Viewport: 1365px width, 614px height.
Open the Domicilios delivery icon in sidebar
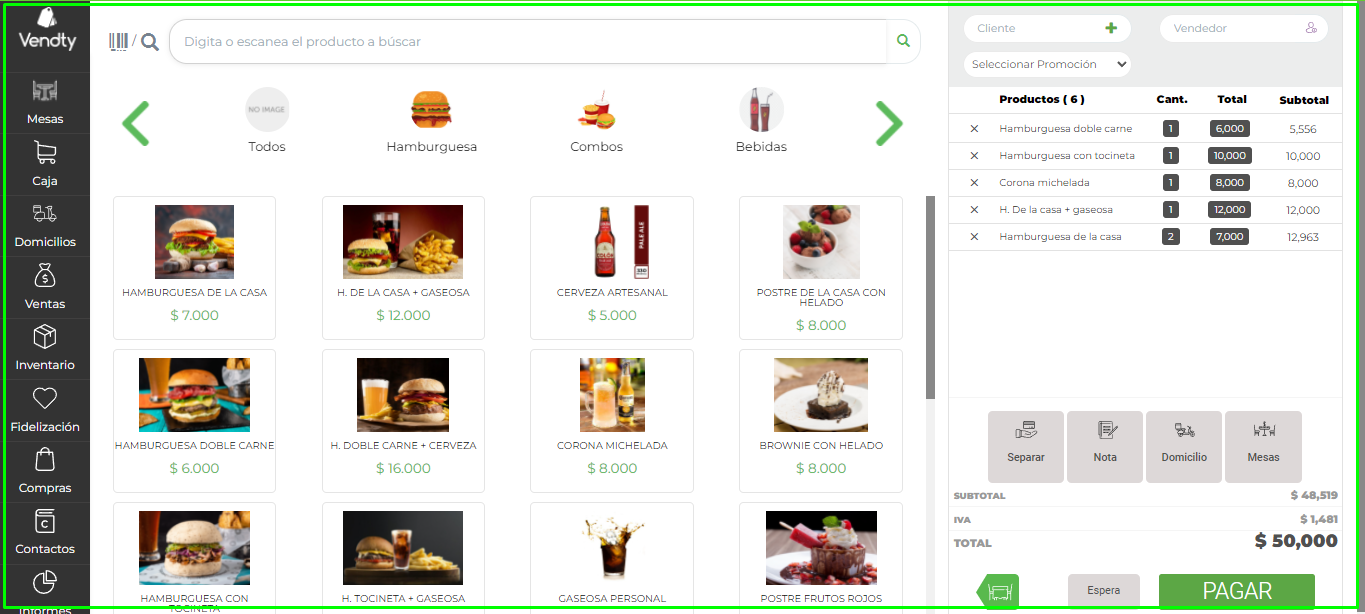pyautogui.click(x=45, y=226)
